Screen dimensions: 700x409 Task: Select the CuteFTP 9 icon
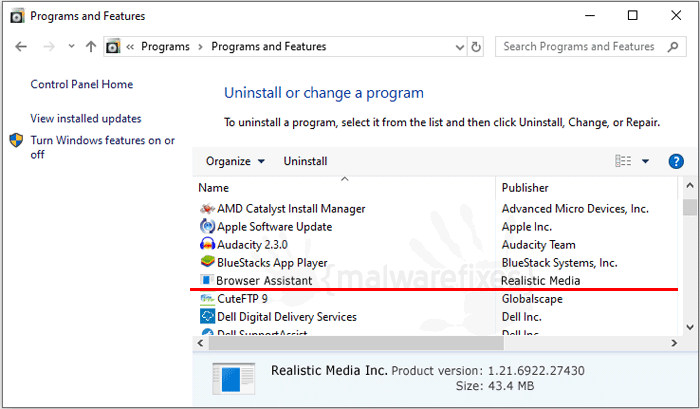pos(207,298)
